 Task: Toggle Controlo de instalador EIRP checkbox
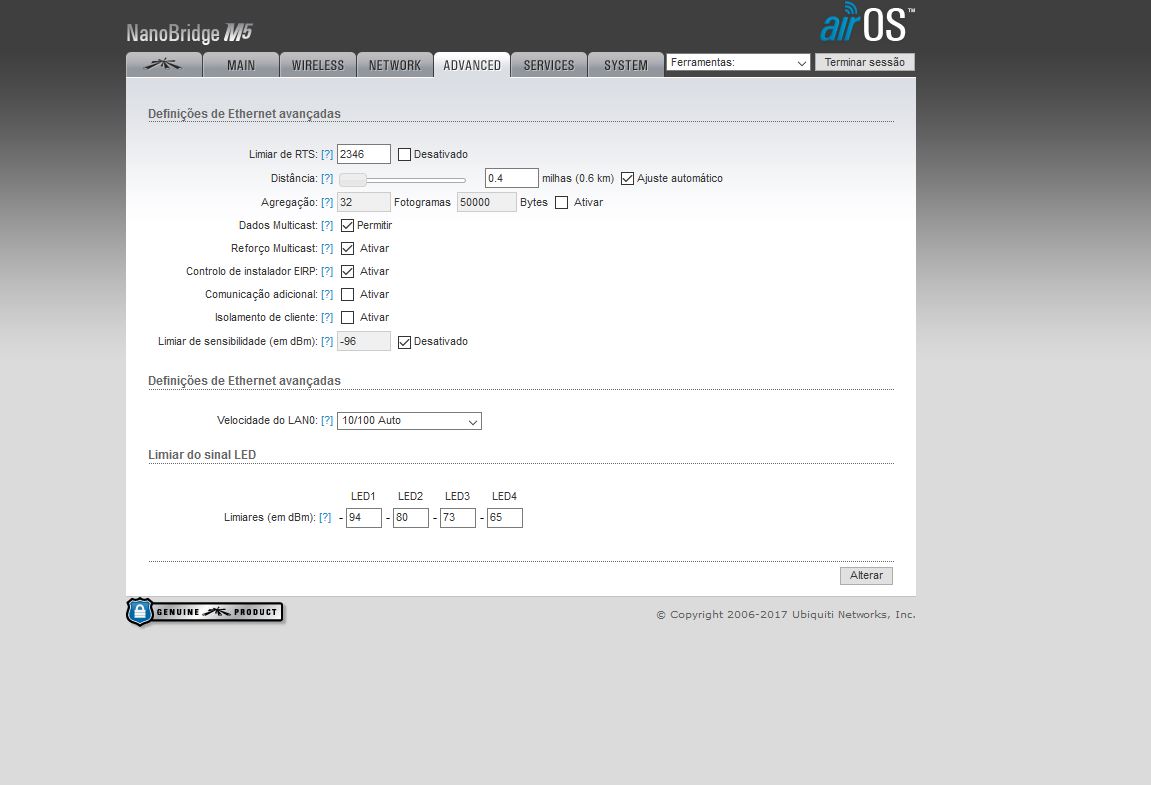(x=348, y=272)
